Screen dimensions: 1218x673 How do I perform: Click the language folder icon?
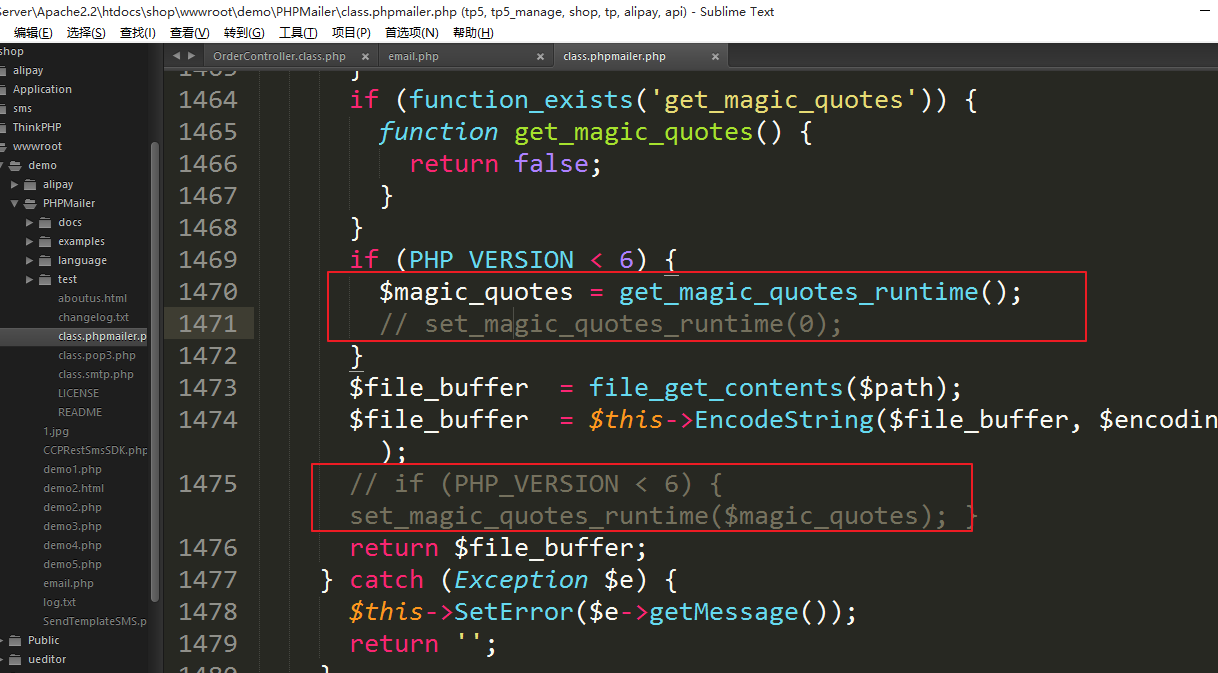point(45,260)
